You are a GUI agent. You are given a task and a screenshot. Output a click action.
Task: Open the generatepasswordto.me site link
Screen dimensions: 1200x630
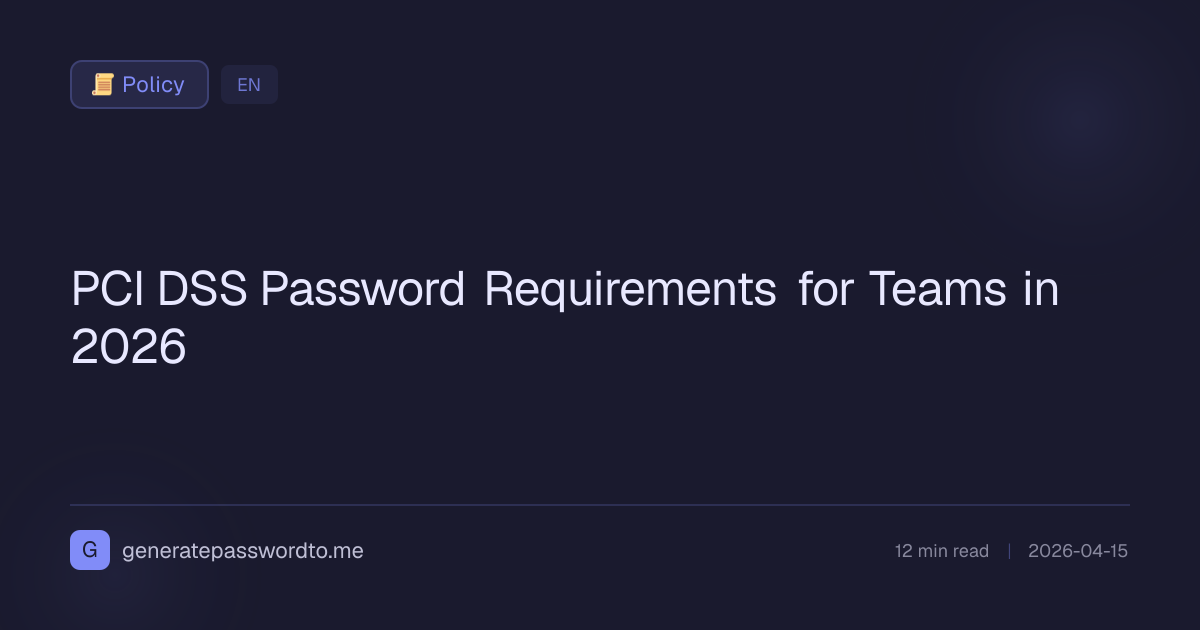[x=242, y=551]
